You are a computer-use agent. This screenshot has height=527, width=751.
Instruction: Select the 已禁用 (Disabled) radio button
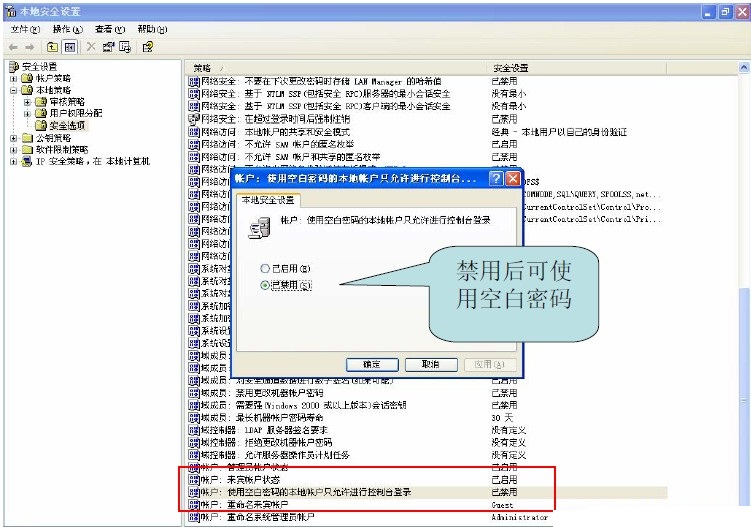pos(265,285)
